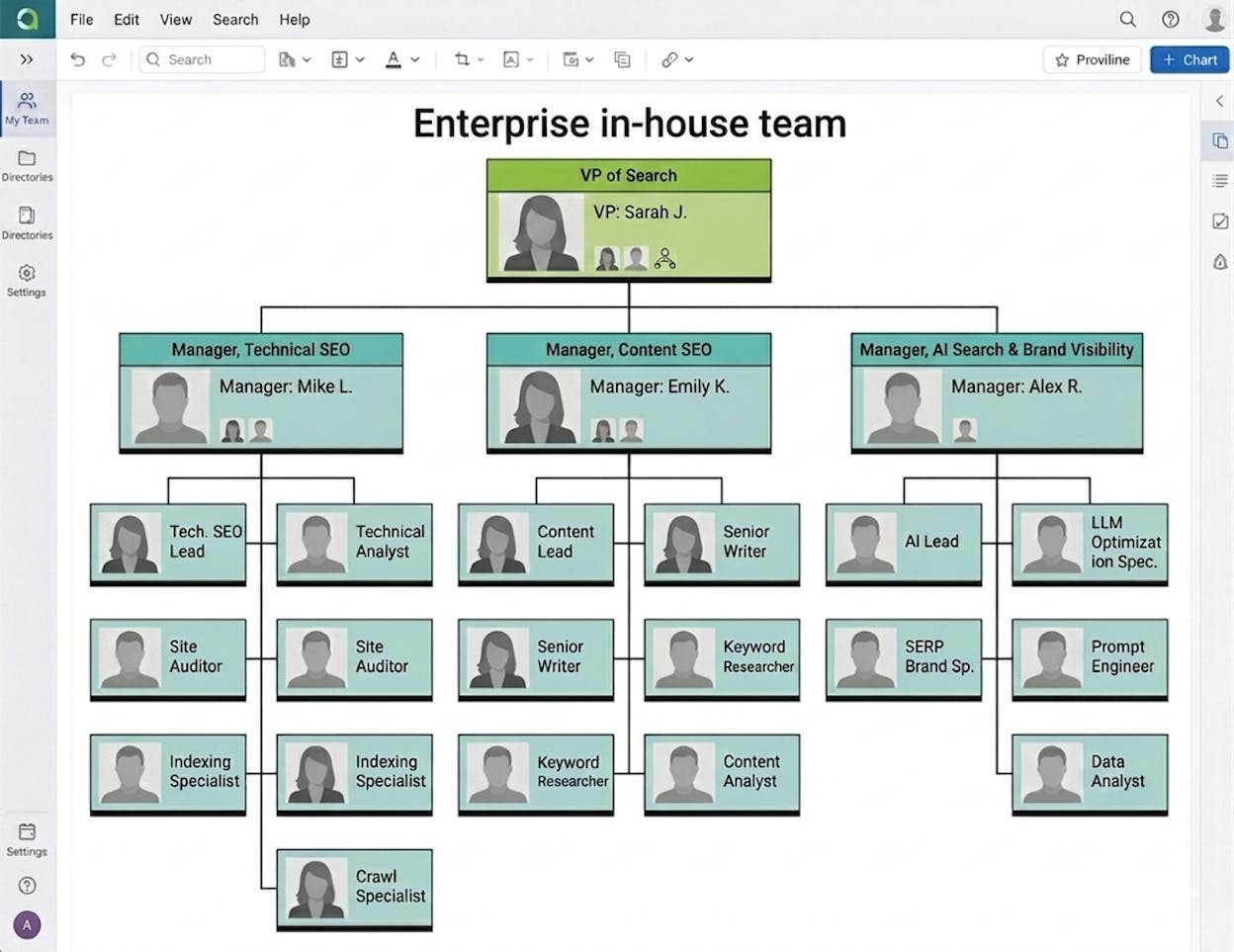Click Emily K.'s profile photo

pos(539,406)
